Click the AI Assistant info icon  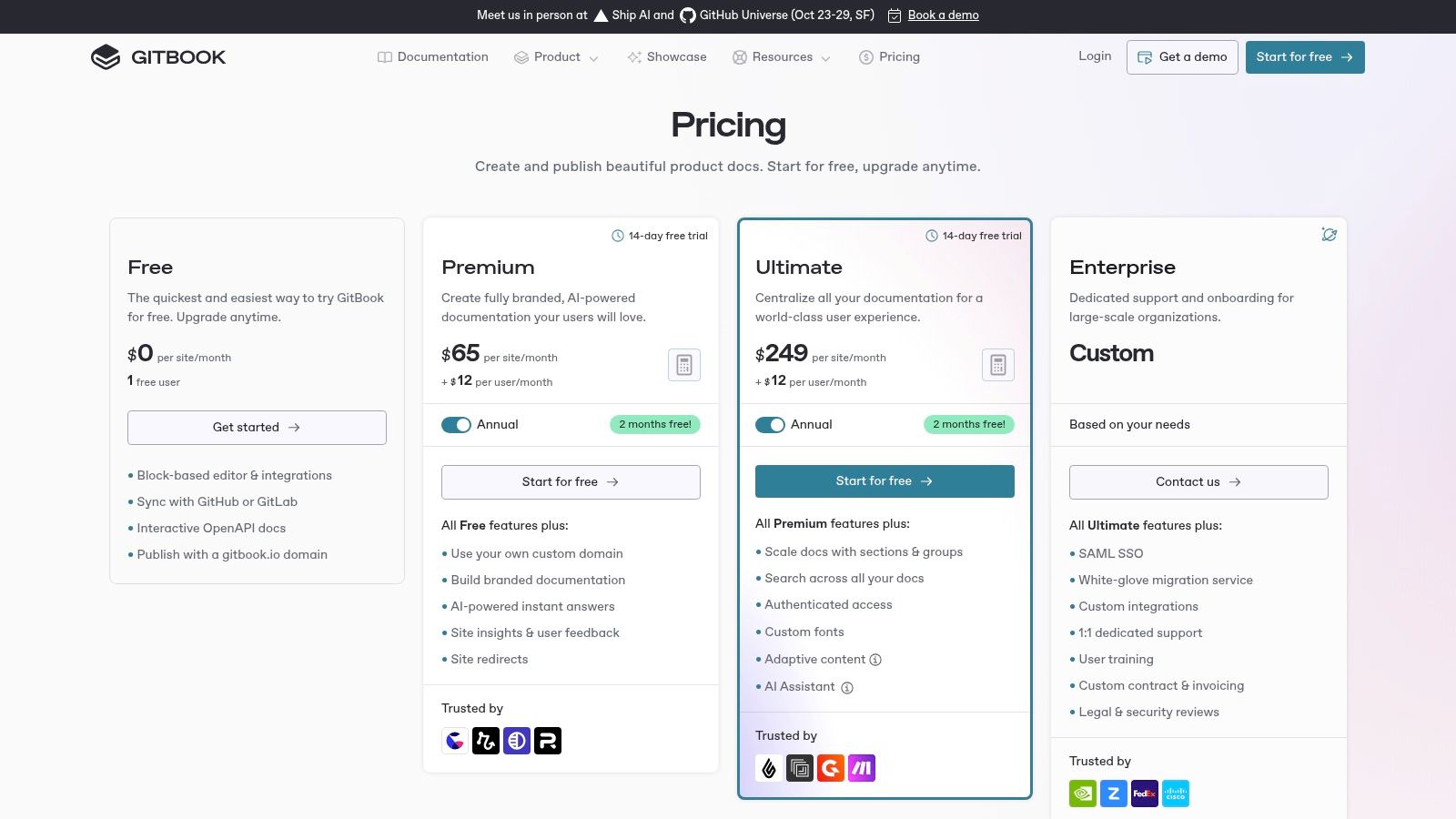(847, 688)
